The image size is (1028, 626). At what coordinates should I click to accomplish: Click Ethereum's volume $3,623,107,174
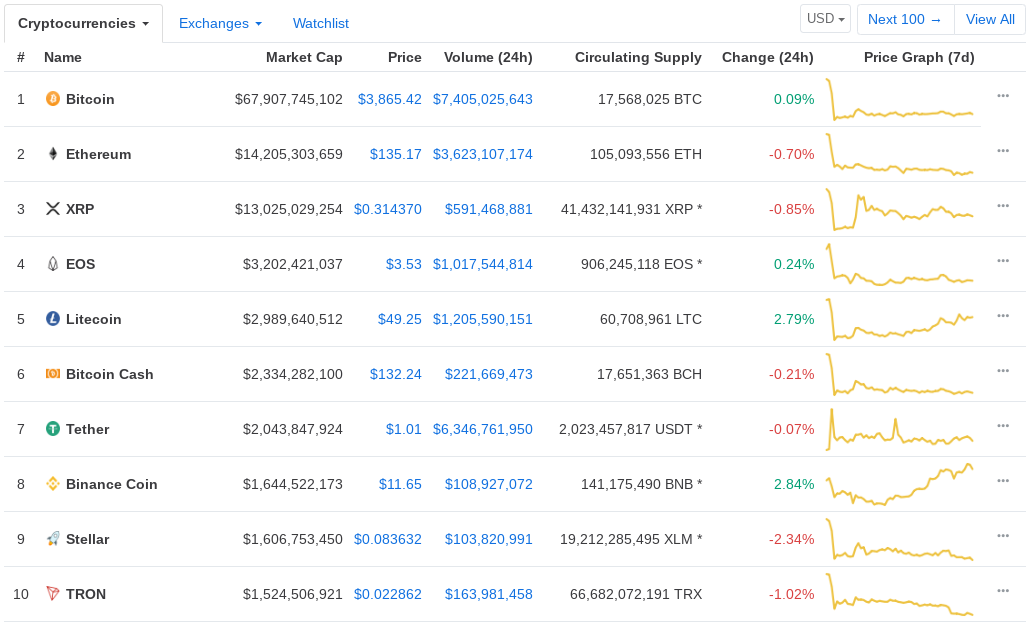(483, 154)
